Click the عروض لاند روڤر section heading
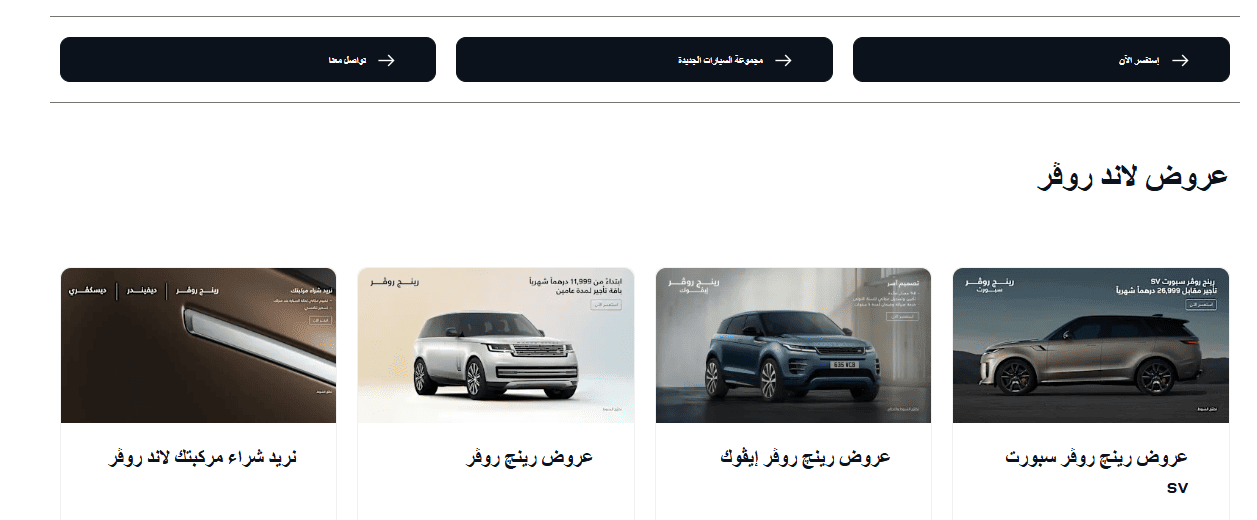1257x520 pixels. pyautogui.click(x=1131, y=176)
